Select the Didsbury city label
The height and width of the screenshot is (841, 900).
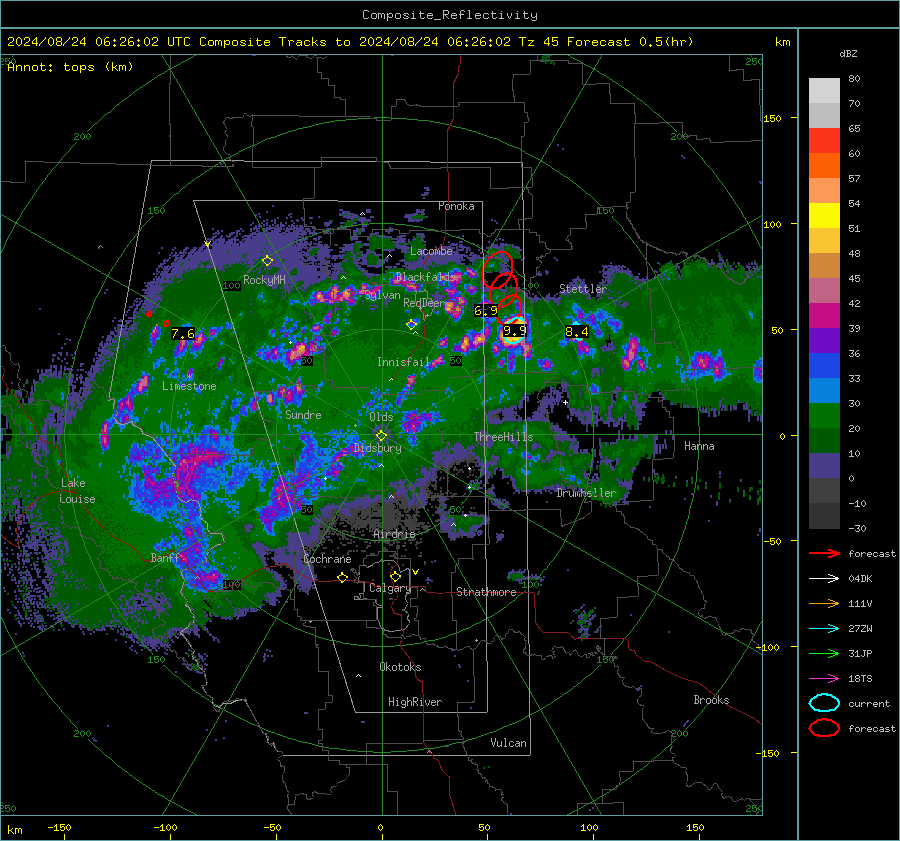coord(378,448)
